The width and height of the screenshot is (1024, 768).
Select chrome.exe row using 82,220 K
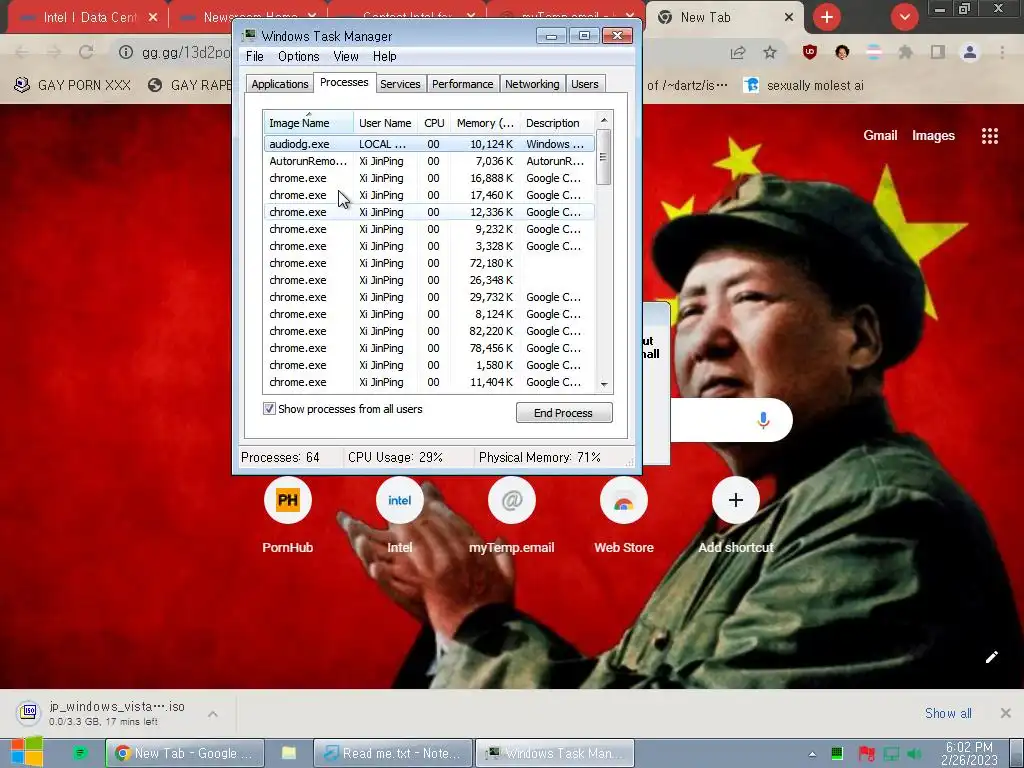[x=429, y=331]
